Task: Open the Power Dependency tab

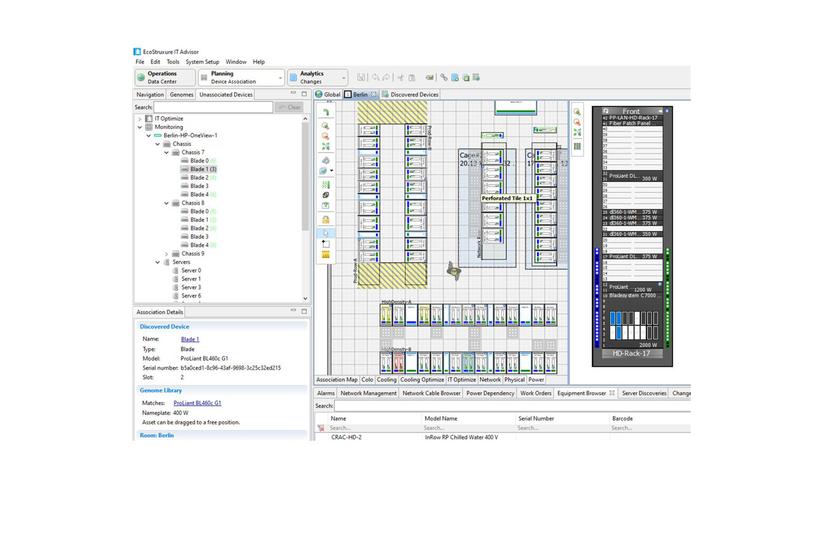Action: point(490,393)
